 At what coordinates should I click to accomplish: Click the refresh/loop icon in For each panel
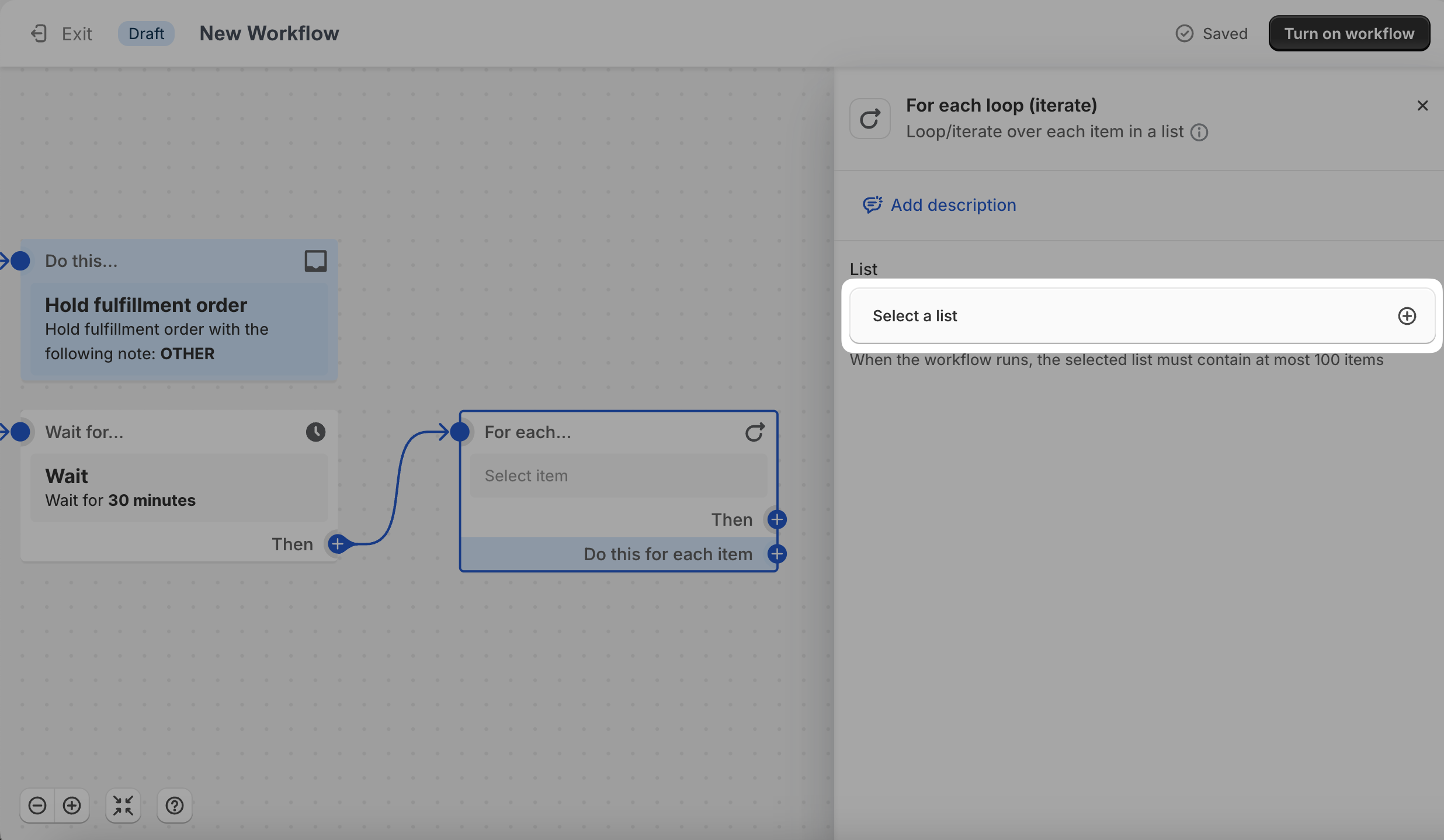(755, 431)
